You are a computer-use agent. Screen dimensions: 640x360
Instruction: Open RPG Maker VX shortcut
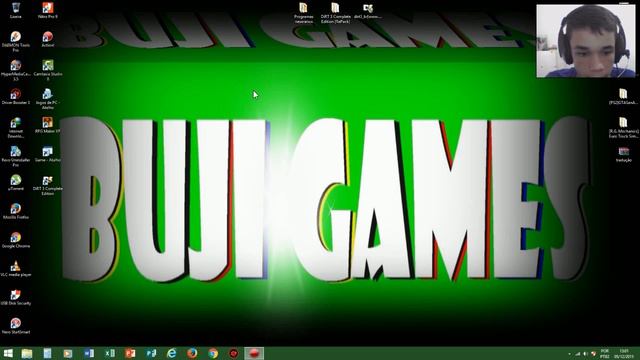[47, 125]
